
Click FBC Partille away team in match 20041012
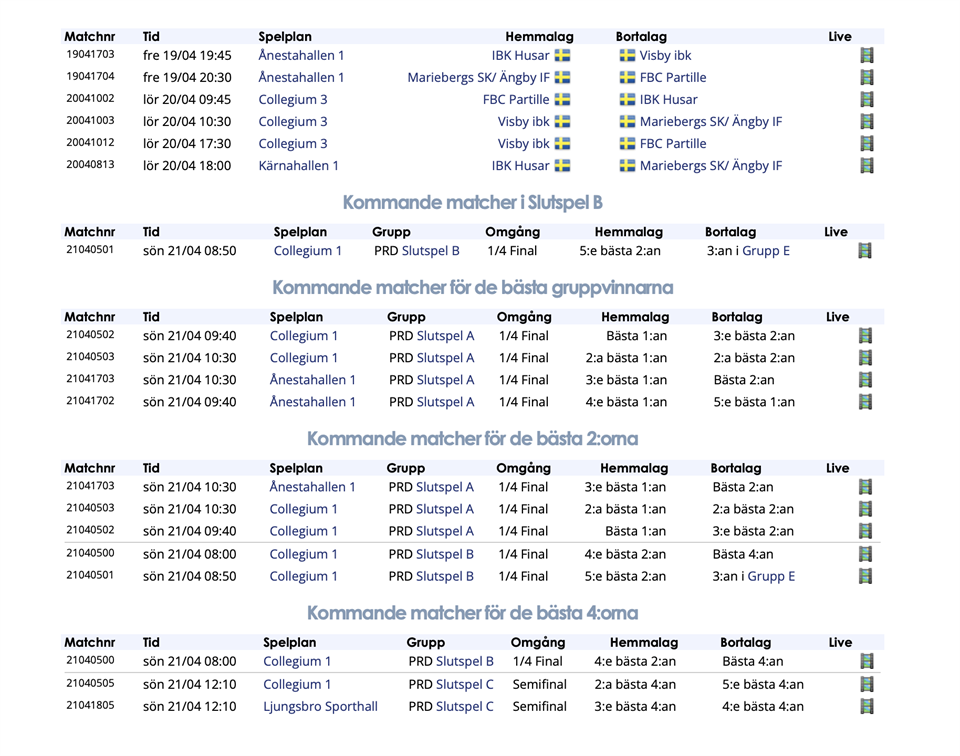(672, 144)
